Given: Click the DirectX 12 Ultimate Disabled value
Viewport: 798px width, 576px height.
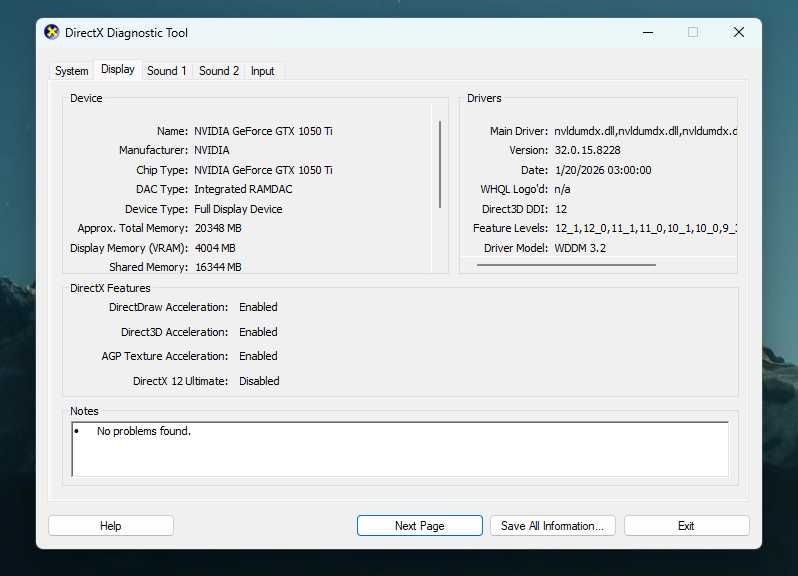Looking at the screenshot, I should click(x=260, y=381).
